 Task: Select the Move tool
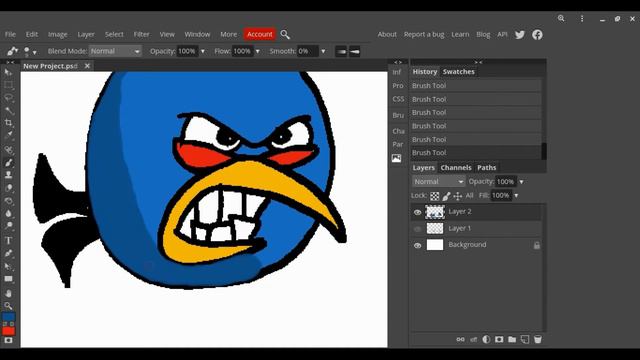pyautogui.click(x=8, y=73)
